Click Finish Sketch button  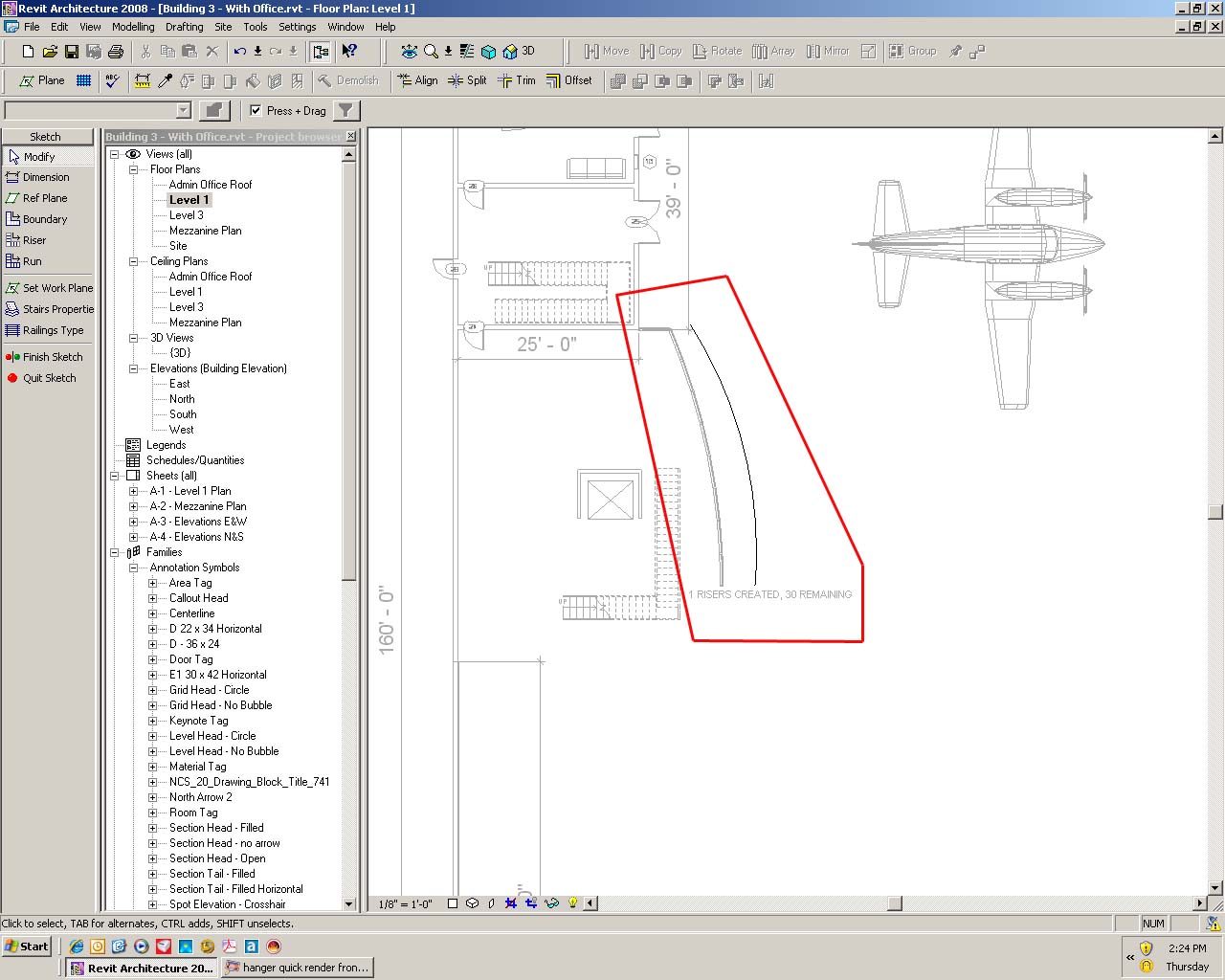[51, 357]
